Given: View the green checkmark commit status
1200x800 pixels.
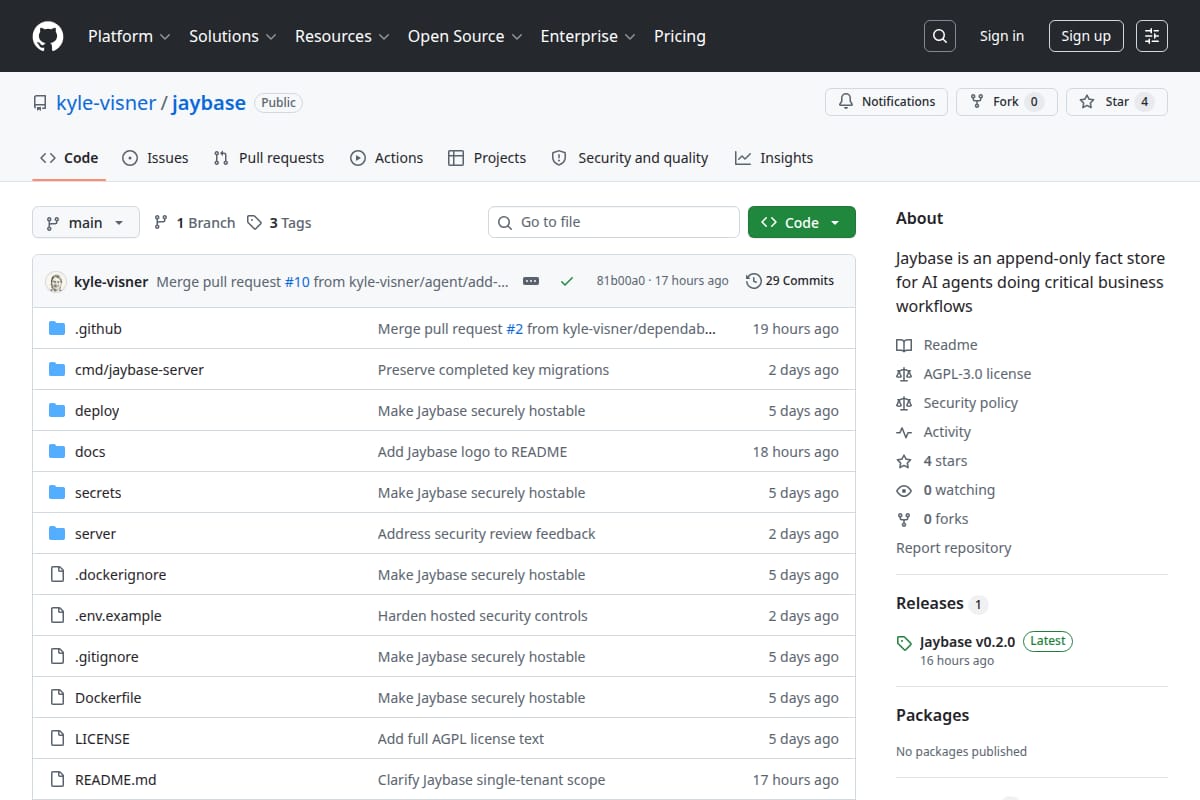Looking at the screenshot, I should (567, 282).
